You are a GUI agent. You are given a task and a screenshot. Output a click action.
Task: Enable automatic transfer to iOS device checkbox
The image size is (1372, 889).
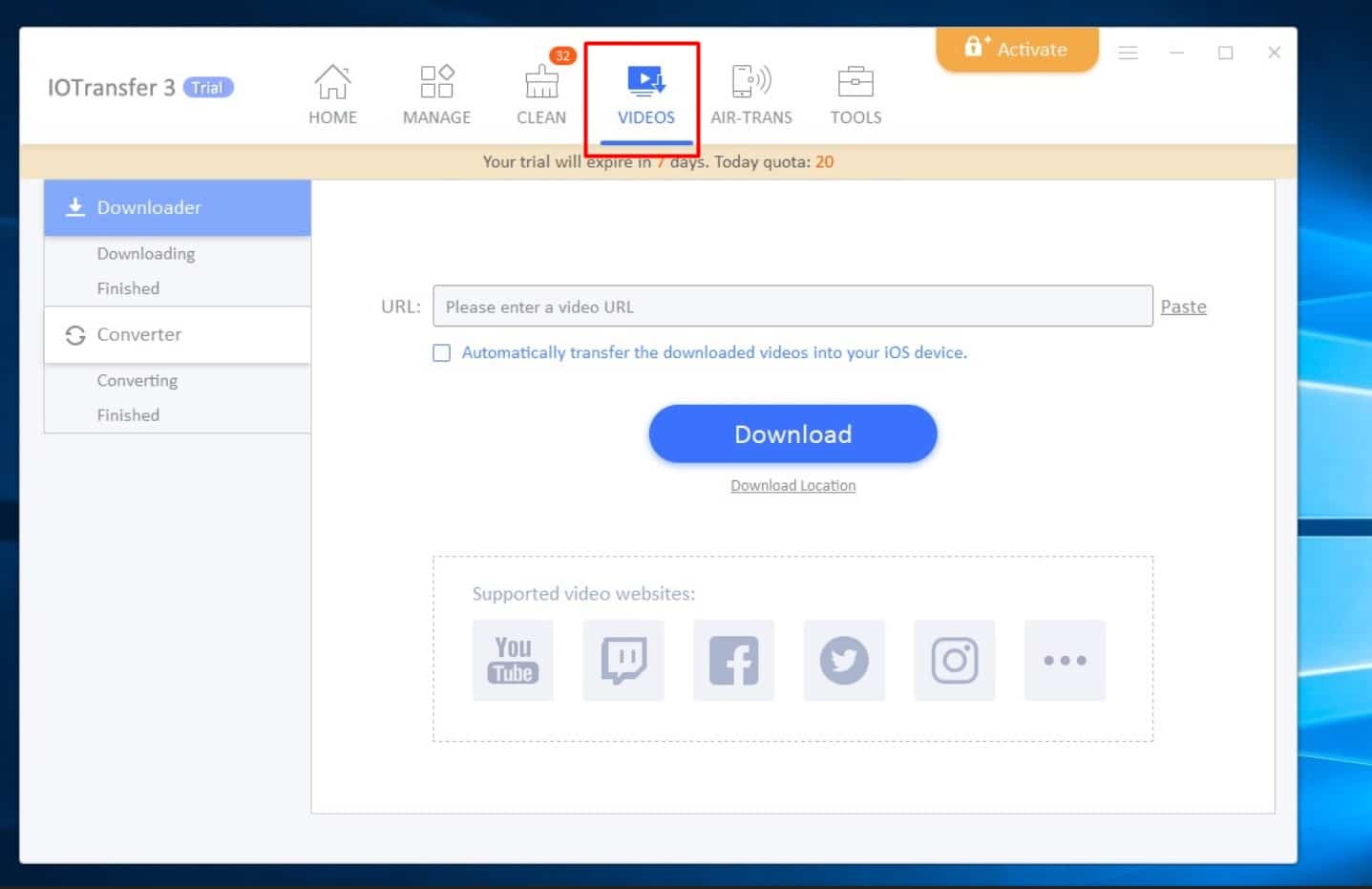(x=441, y=353)
